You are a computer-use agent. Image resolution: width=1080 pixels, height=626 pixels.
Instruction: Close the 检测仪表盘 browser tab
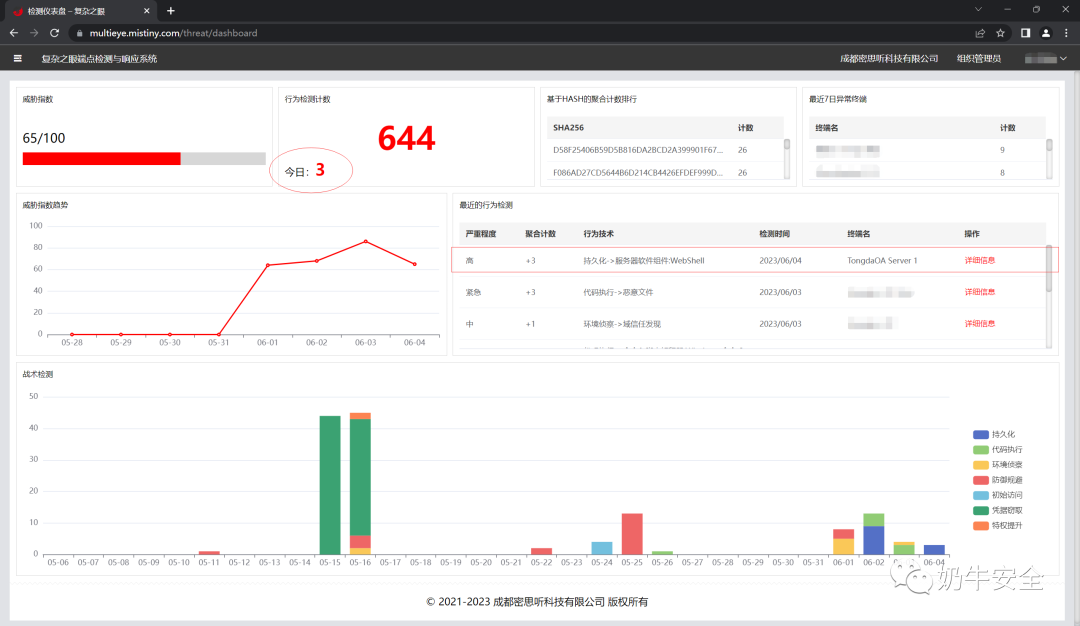click(x=146, y=11)
